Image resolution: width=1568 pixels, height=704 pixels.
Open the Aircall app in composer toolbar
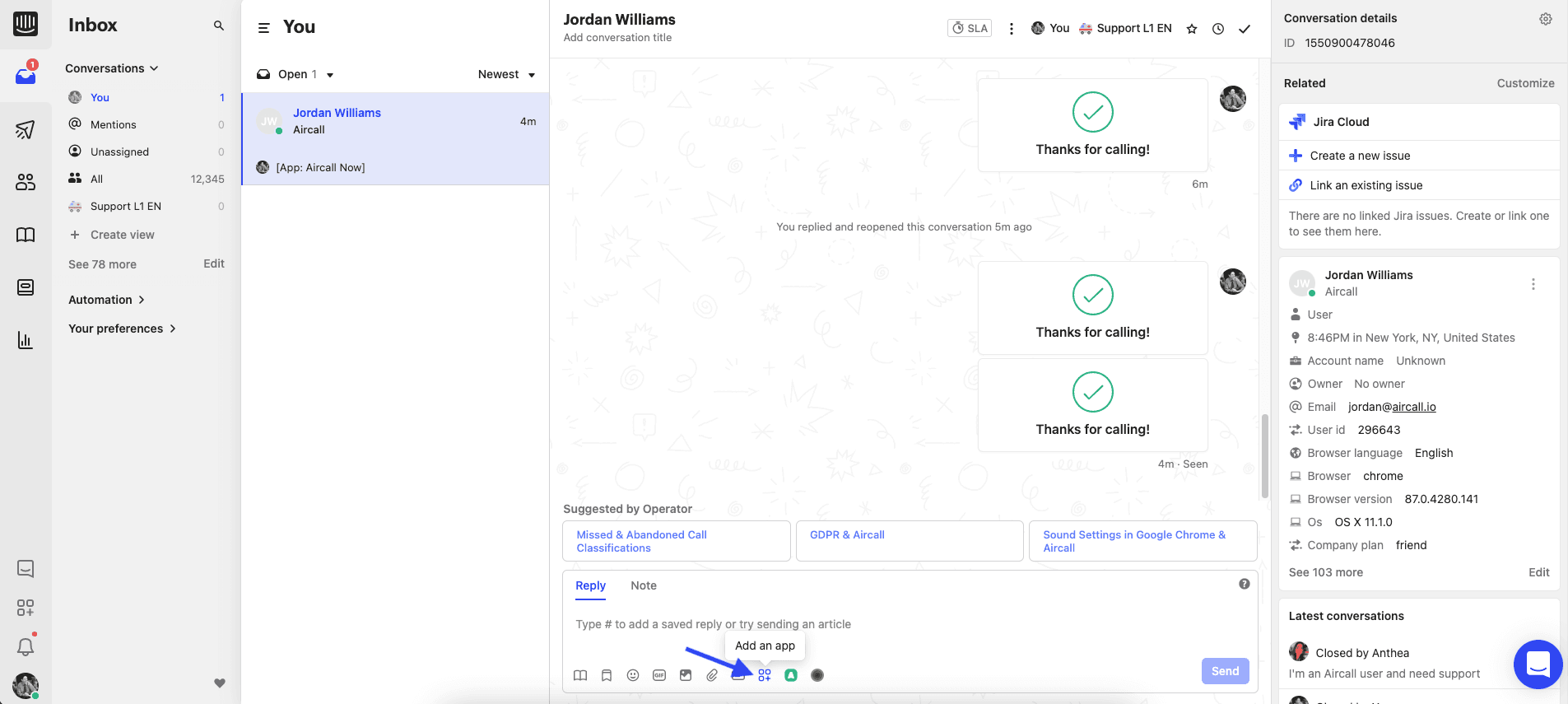click(791, 675)
